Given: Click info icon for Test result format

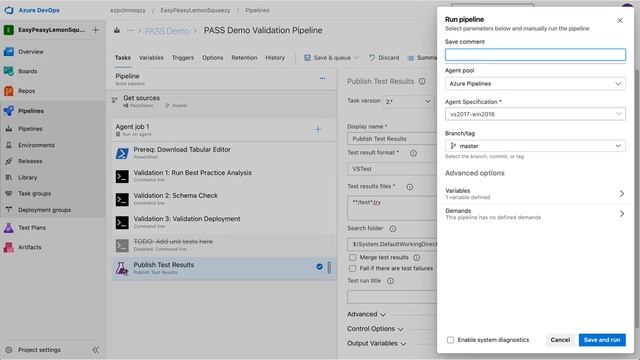Looking at the screenshot, I should coord(413,153).
